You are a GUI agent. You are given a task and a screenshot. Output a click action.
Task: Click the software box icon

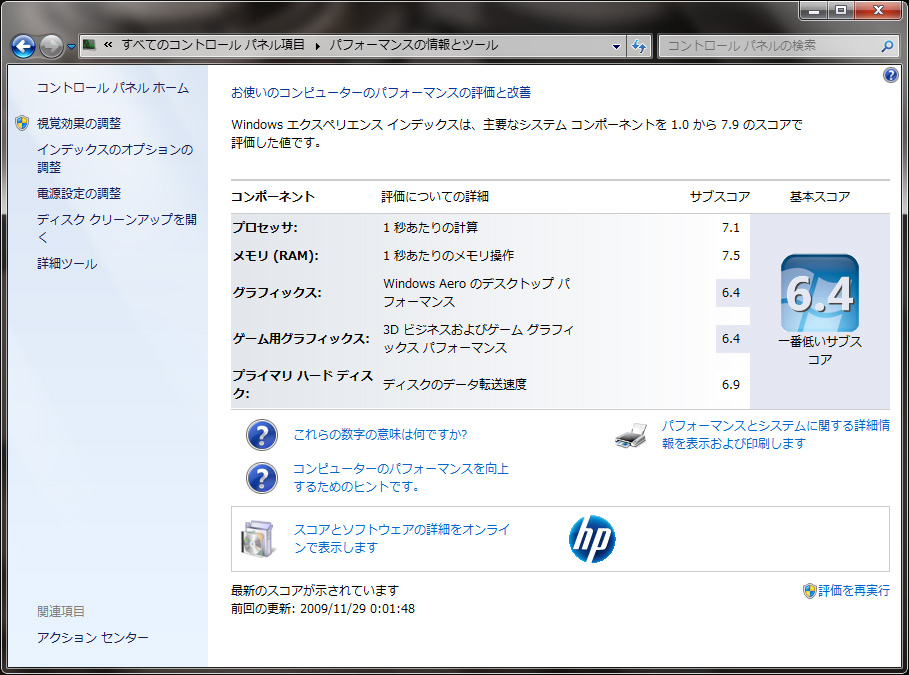(x=257, y=539)
